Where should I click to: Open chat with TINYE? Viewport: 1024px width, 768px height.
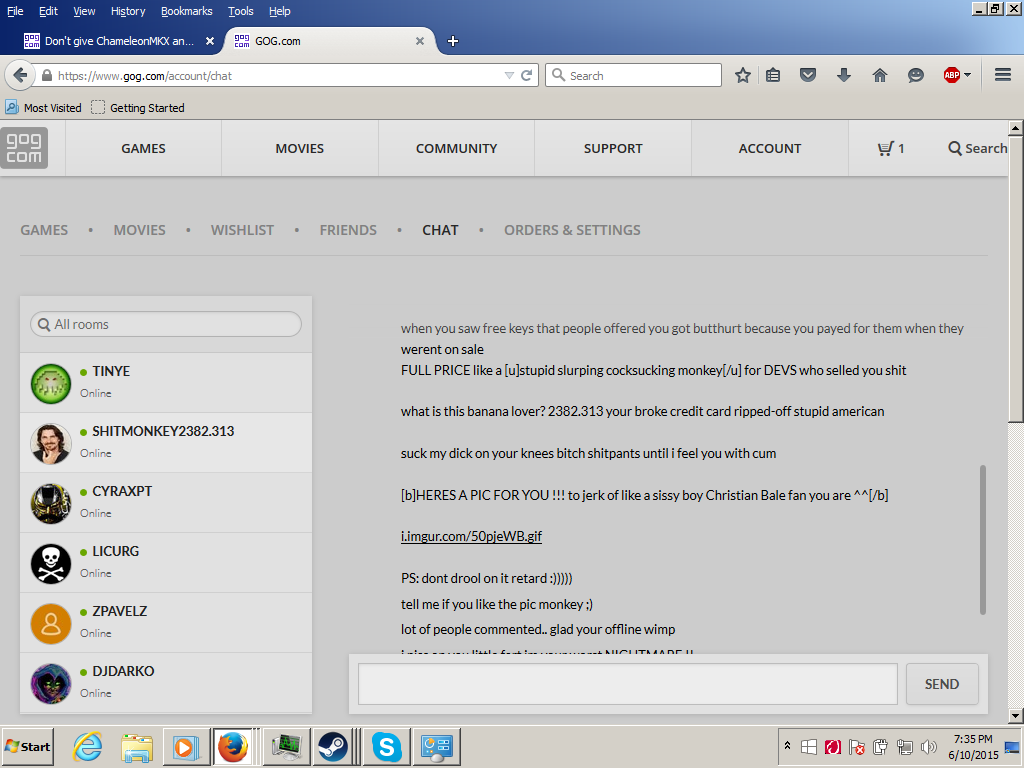(x=166, y=383)
